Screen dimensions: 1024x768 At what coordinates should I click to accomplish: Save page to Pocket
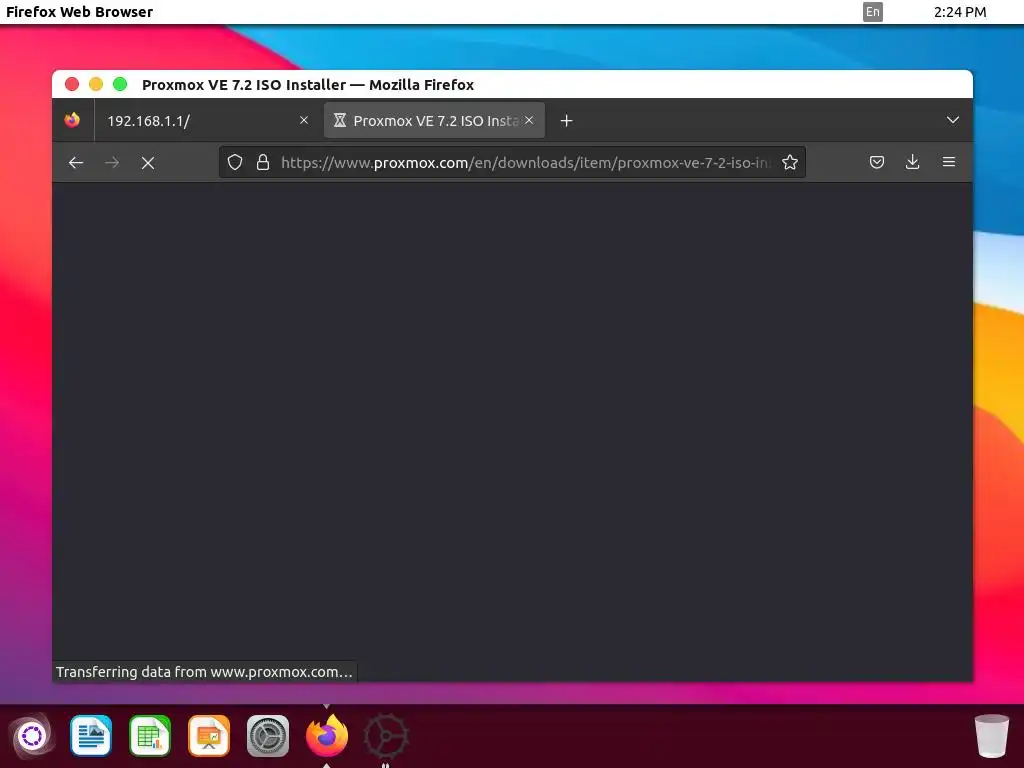pos(876,162)
